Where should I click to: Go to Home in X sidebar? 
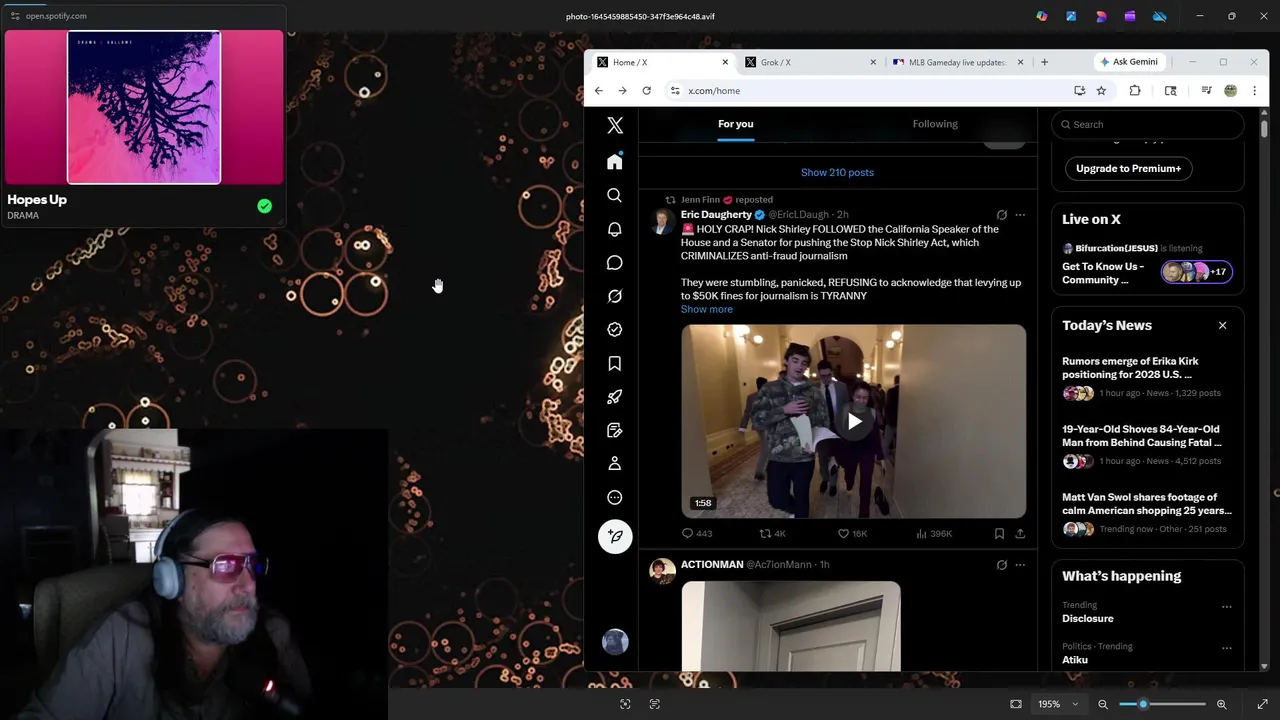click(615, 162)
